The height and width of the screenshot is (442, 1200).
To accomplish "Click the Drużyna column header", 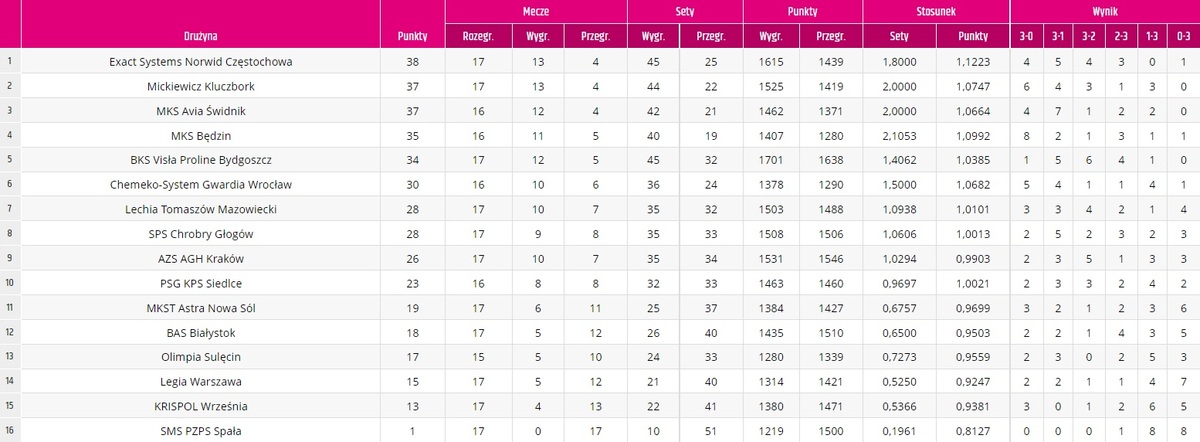I will pos(201,36).
